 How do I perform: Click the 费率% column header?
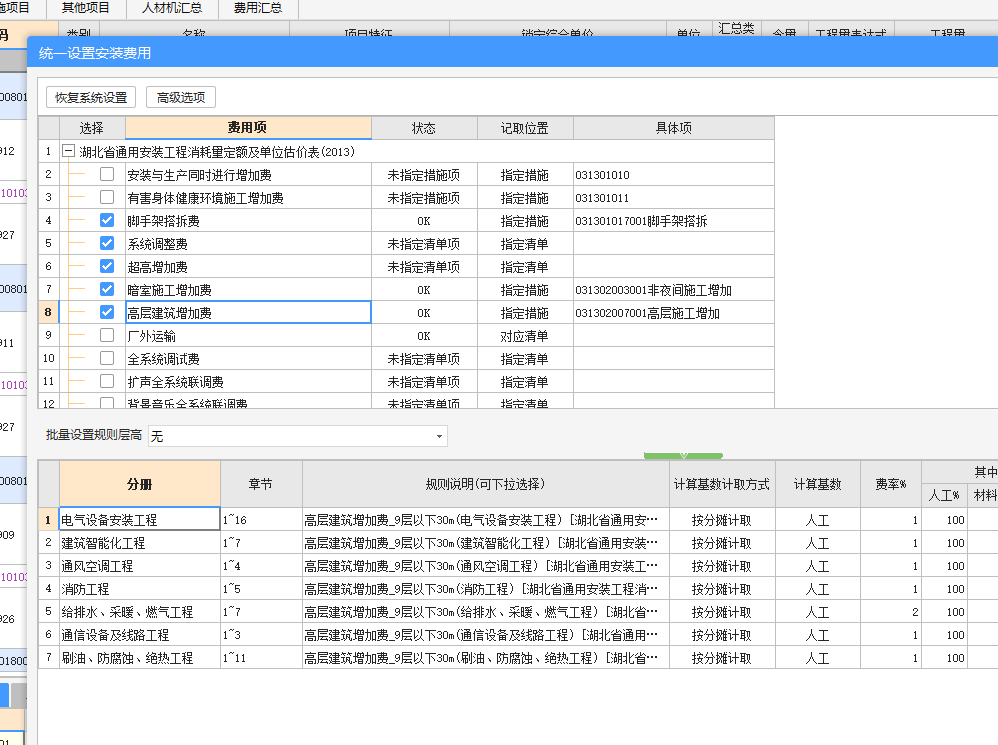click(x=890, y=484)
